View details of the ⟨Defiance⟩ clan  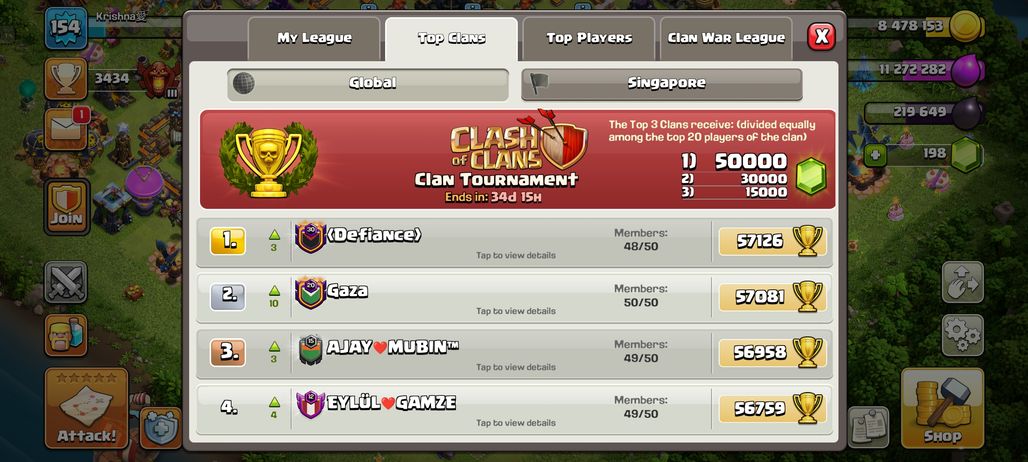click(x=515, y=242)
